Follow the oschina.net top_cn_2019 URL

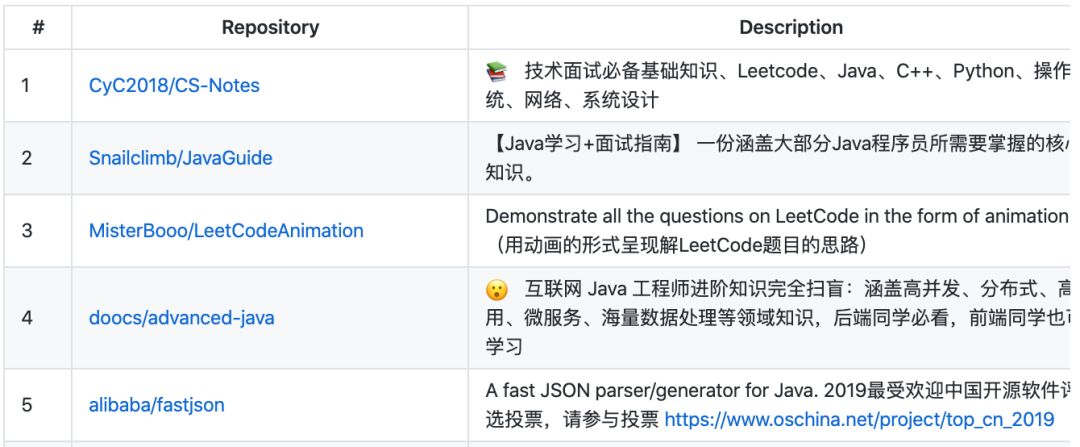pyautogui.click(x=859, y=419)
